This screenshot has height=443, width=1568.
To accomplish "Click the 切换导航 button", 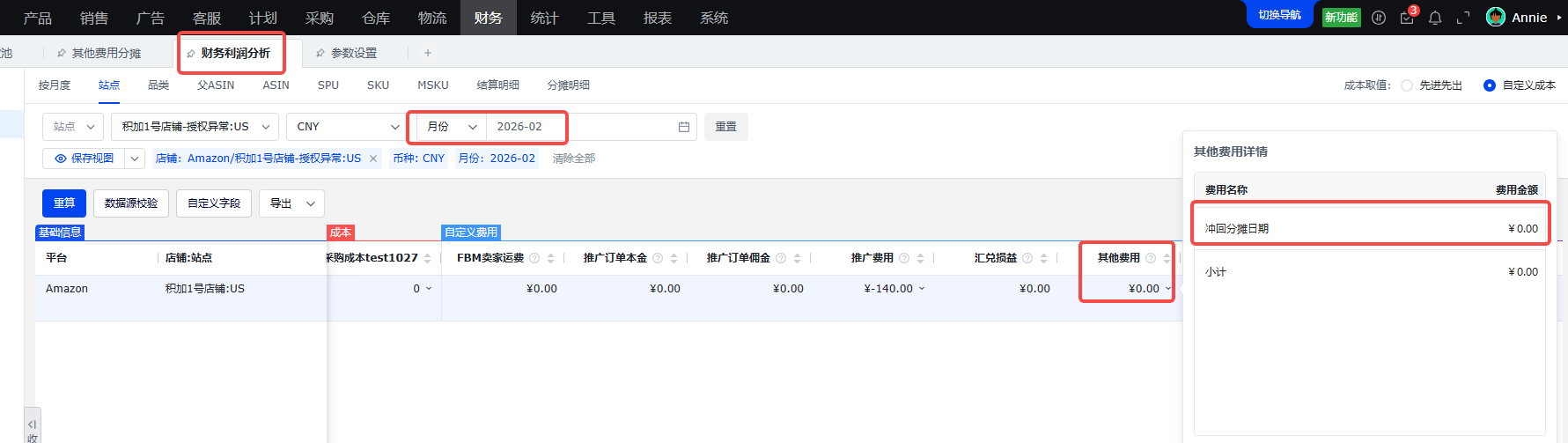I will [x=1280, y=15].
